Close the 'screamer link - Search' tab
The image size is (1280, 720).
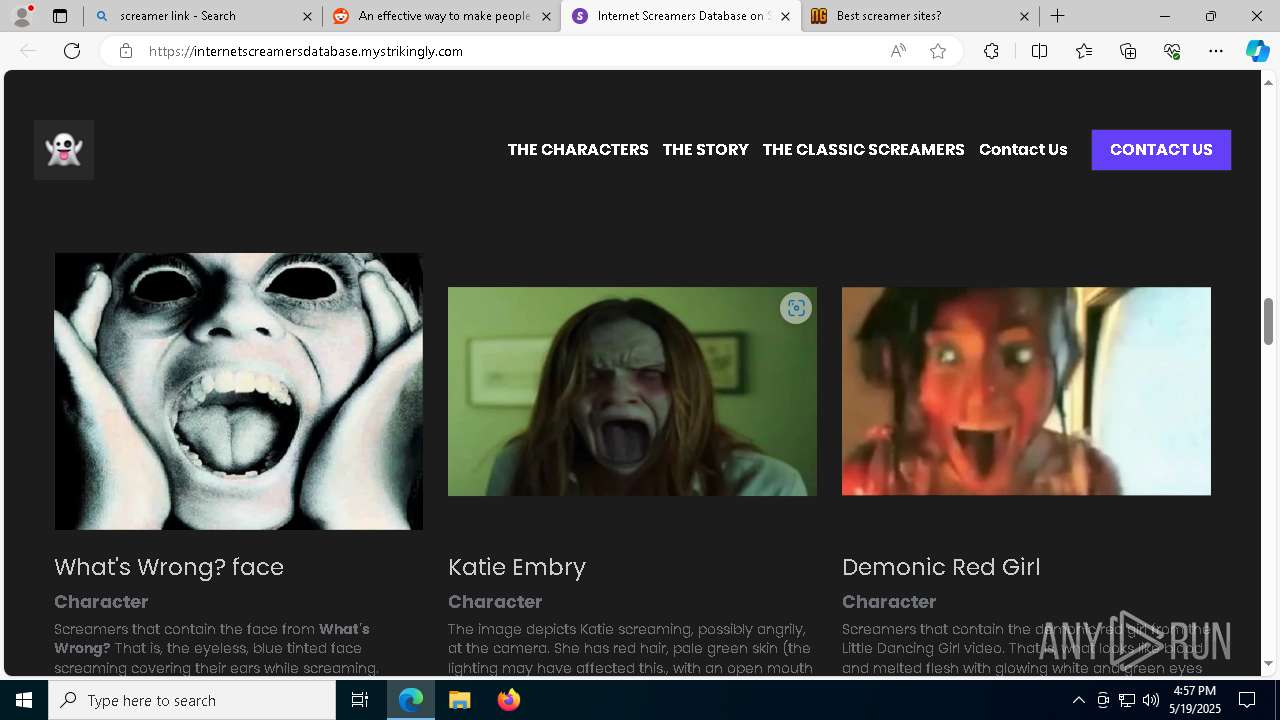point(307,16)
